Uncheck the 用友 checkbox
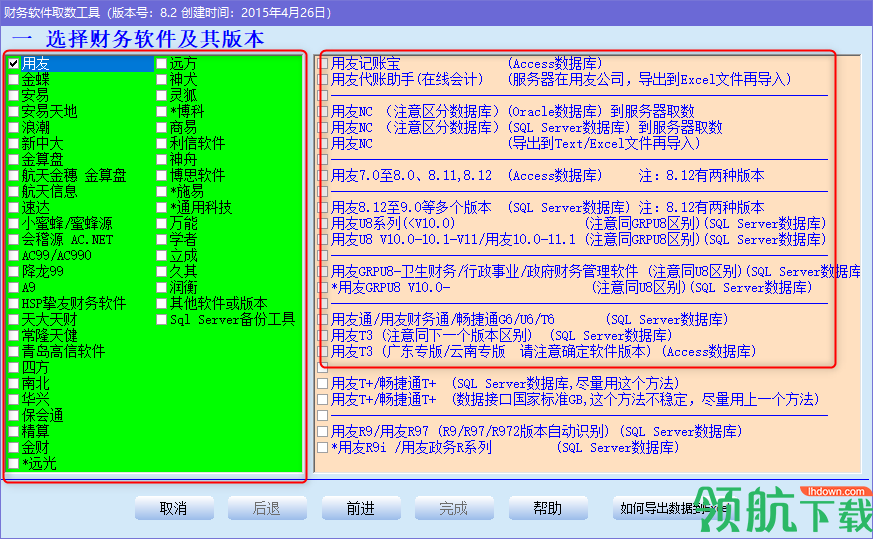873x539 pixels. tap(14, 63)
